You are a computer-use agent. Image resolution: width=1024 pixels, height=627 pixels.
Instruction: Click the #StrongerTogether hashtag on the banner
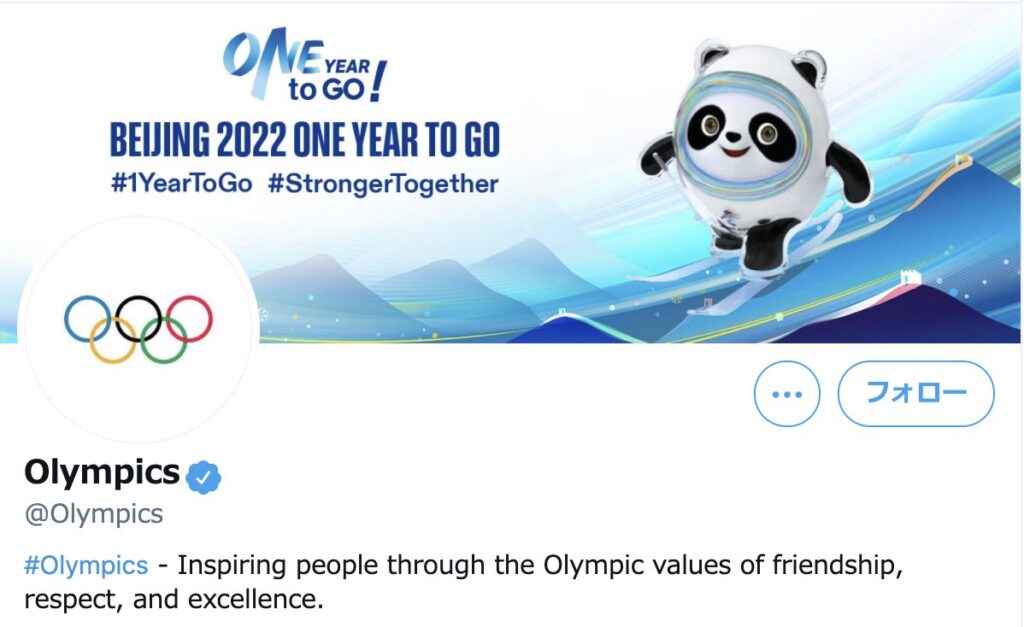click(383, 184)
